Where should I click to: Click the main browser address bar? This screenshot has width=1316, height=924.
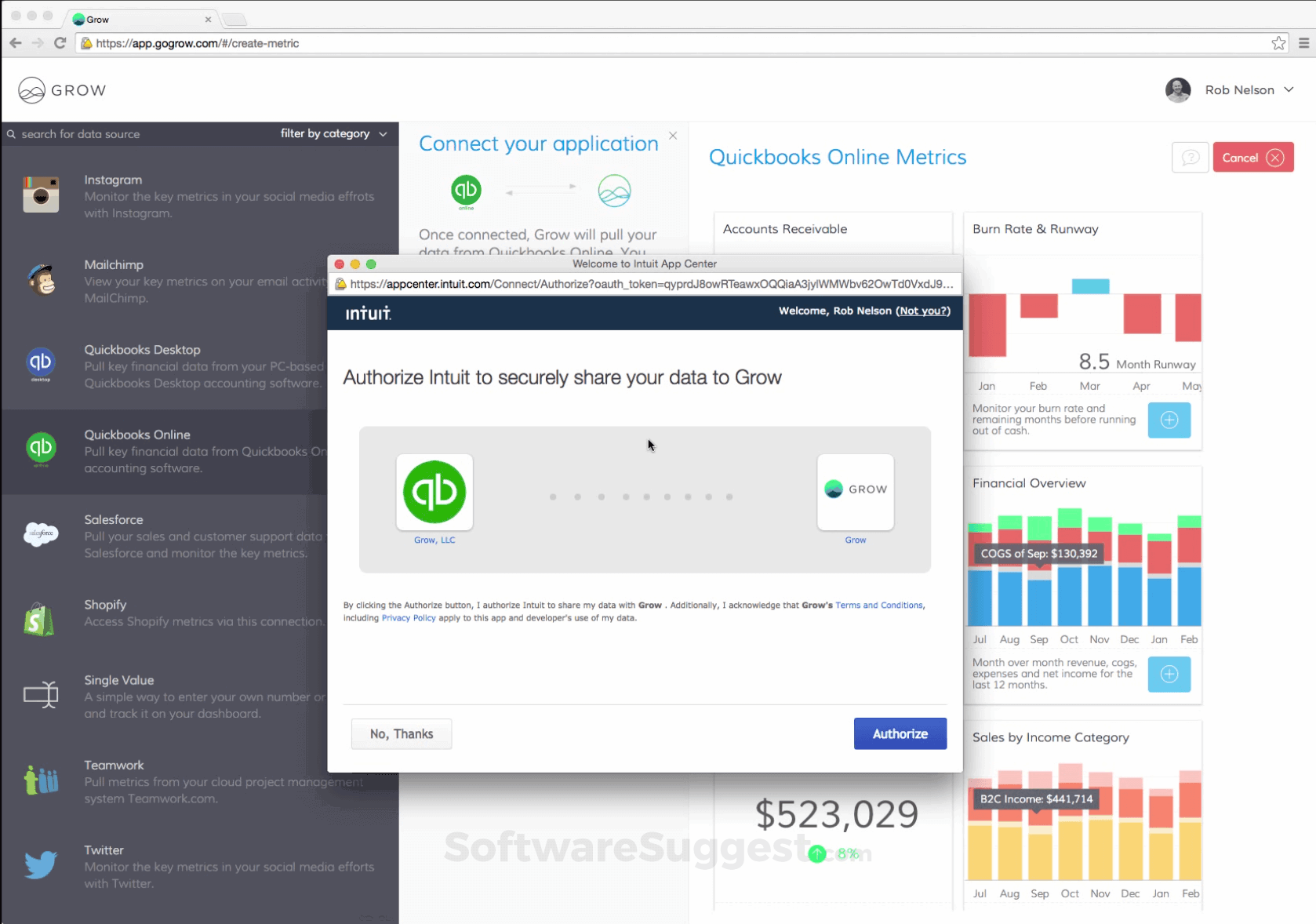coord(681,43)
